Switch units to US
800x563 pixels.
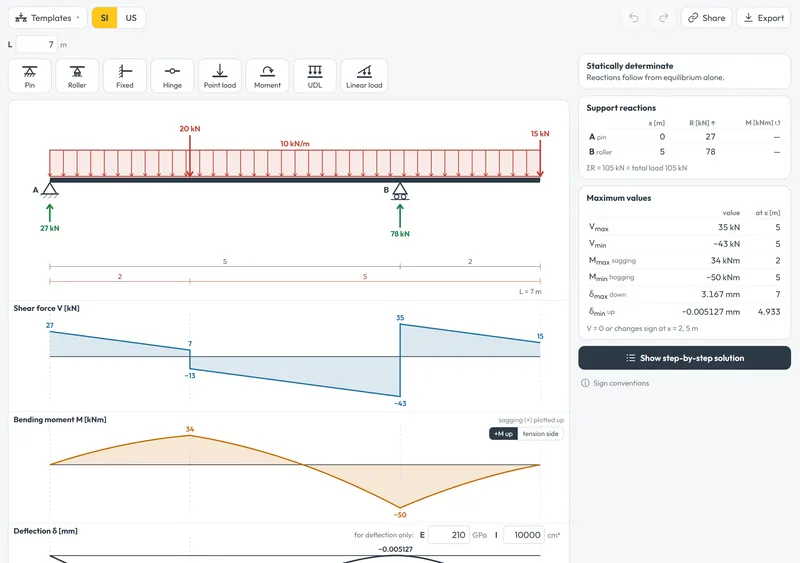131,18
